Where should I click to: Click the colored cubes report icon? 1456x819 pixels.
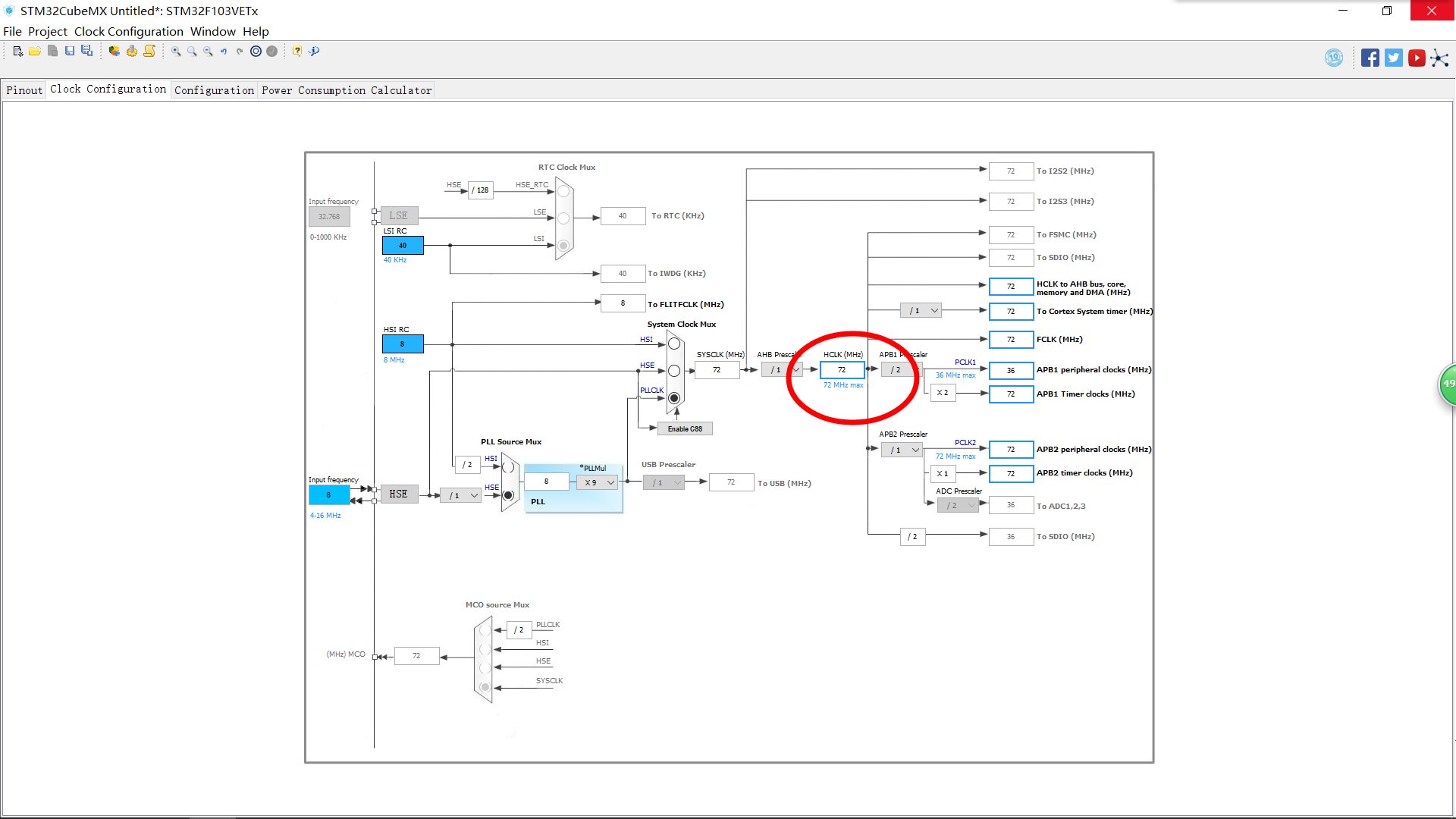click(x=115, y=51)
